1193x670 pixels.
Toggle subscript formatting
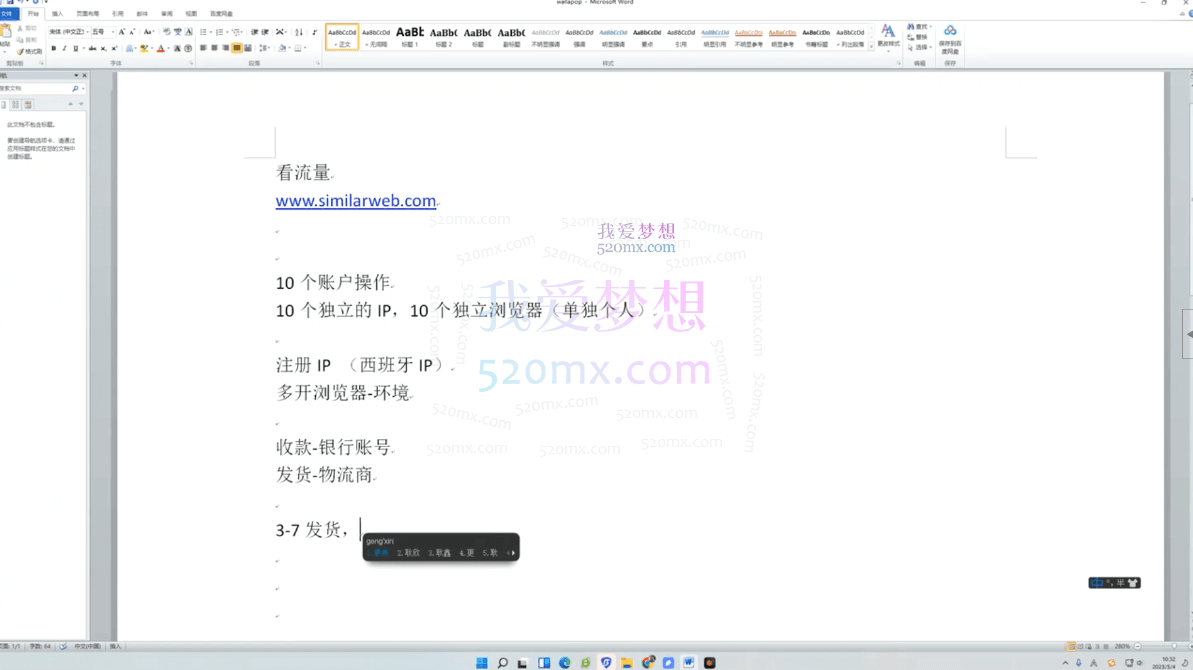click(102, 48)
